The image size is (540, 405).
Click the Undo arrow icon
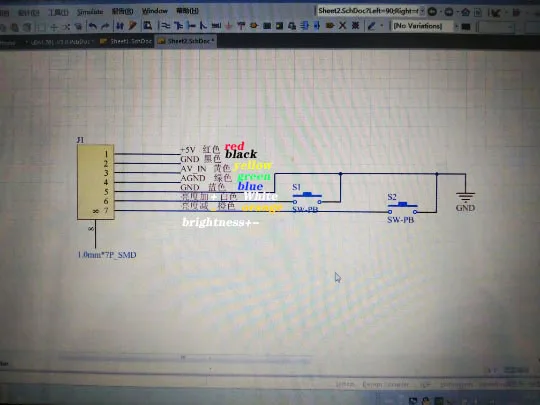[93, 26]
